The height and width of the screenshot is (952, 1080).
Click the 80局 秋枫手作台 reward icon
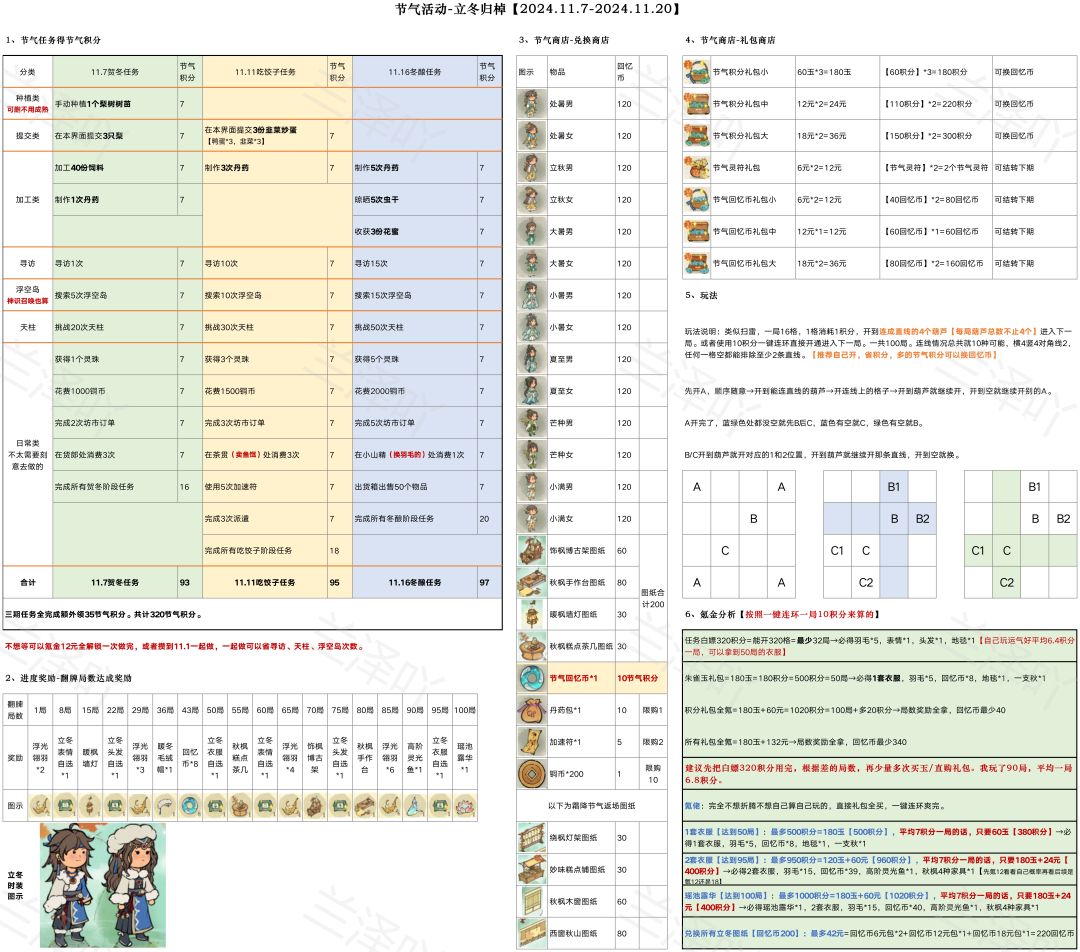pyautogui.click(x=365, y=805)
